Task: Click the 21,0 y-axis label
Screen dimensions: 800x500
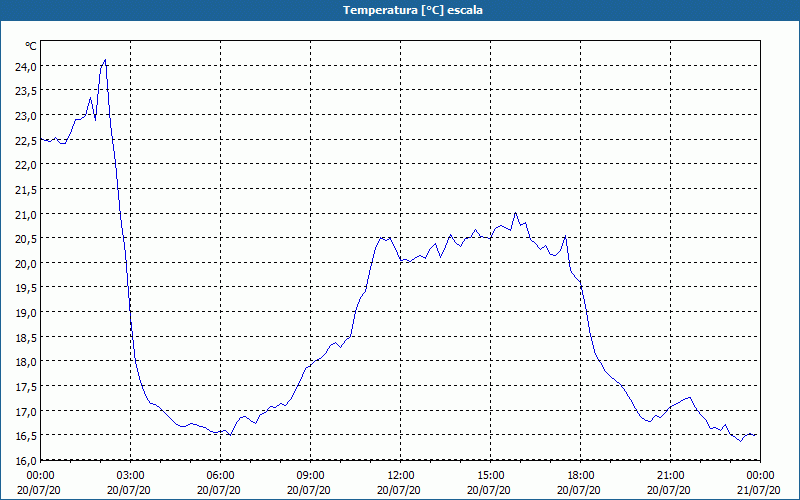Action: coord(26,214)
